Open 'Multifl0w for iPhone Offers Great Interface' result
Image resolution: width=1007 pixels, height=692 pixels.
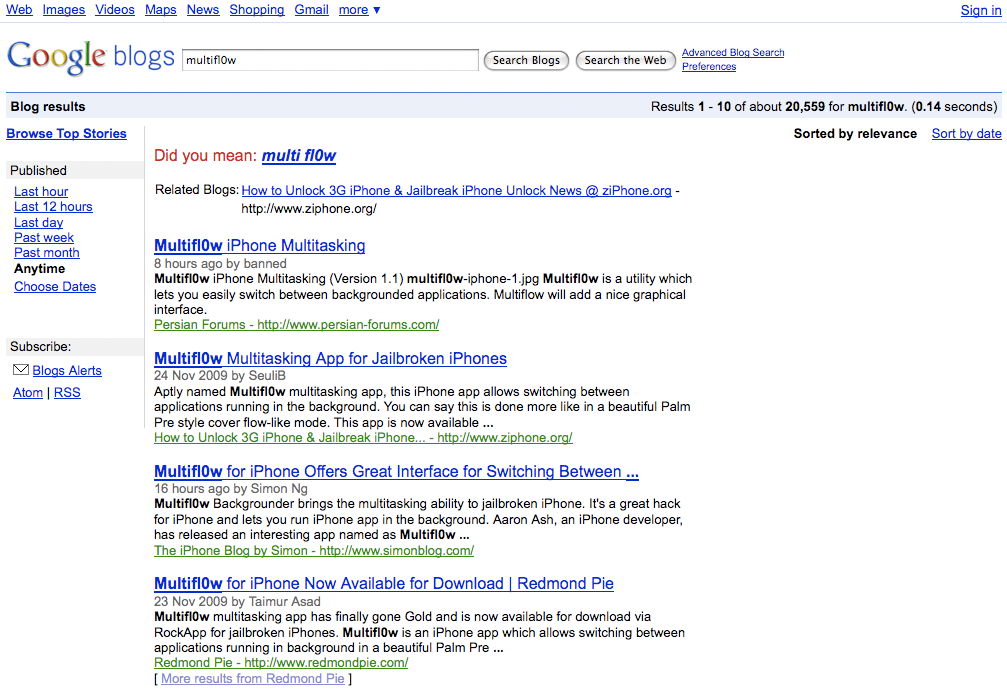[x=396, y=471]
